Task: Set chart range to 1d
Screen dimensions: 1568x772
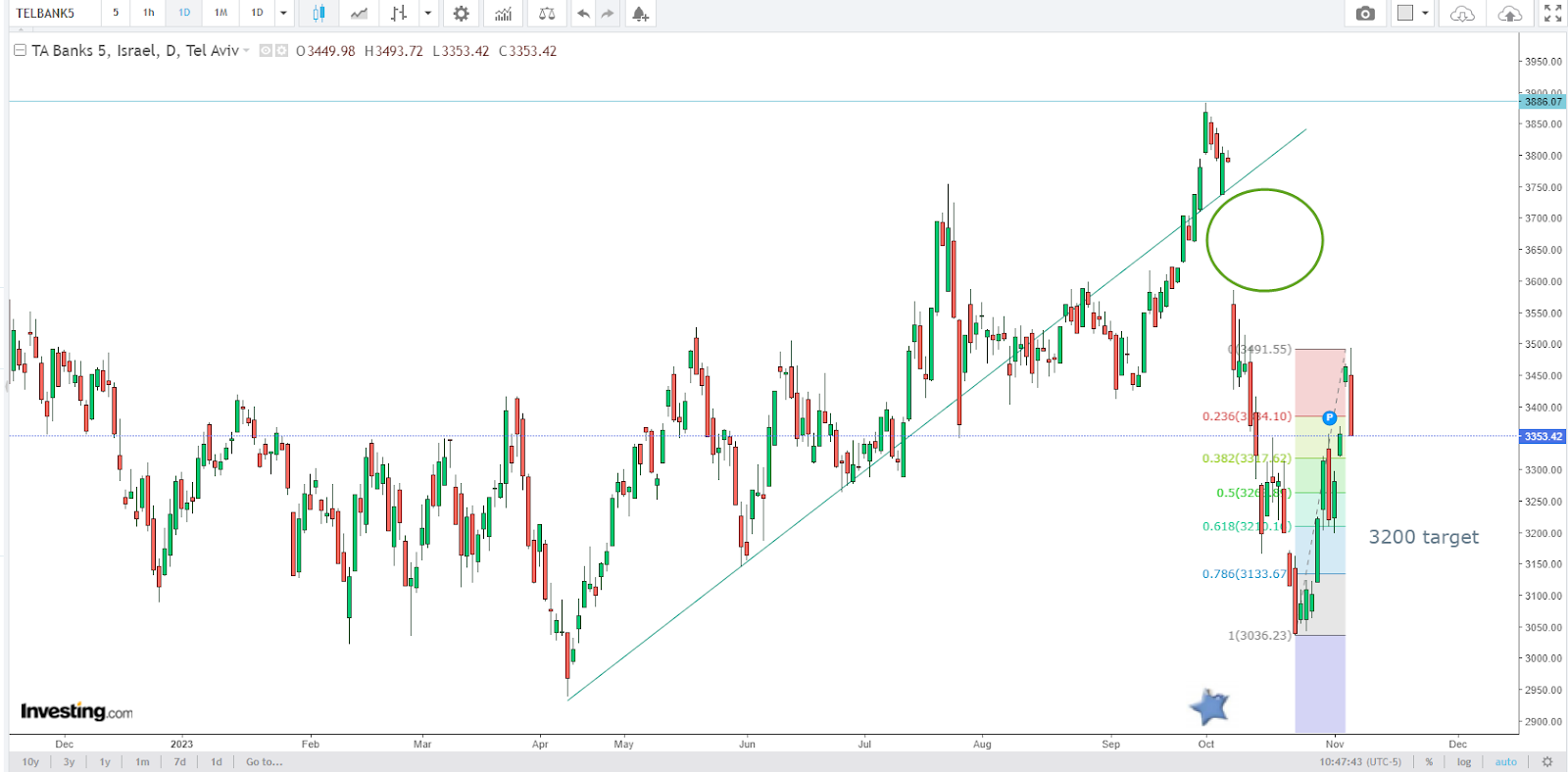Action: point(217,761)
